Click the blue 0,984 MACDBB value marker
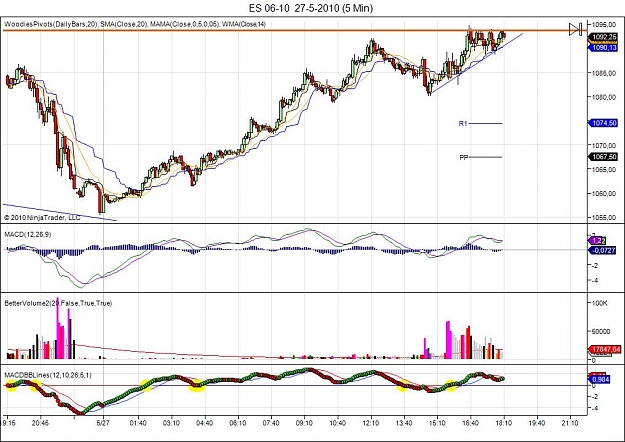 pos(601,379)
